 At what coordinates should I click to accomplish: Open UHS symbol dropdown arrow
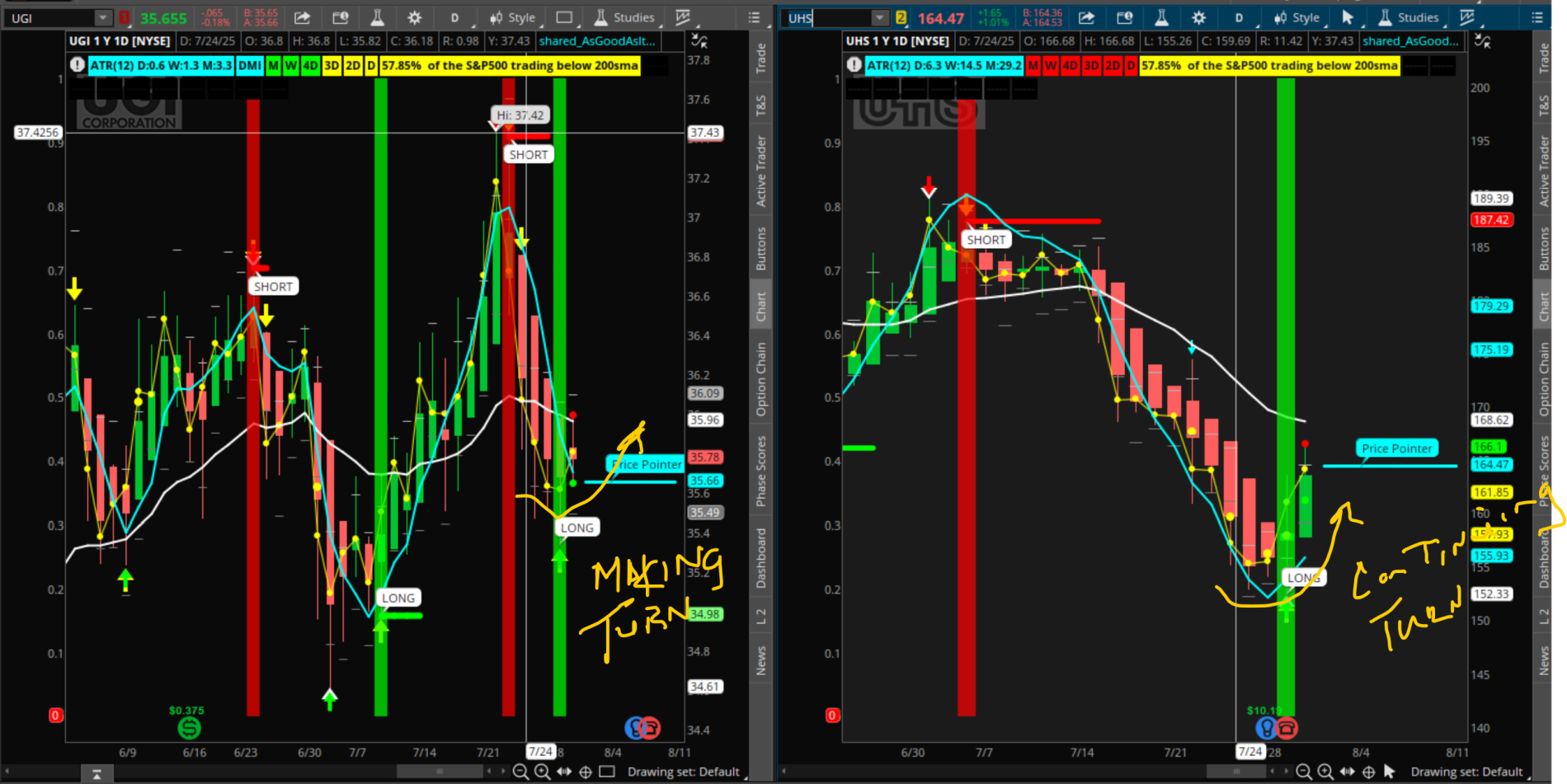click(880, 17)
